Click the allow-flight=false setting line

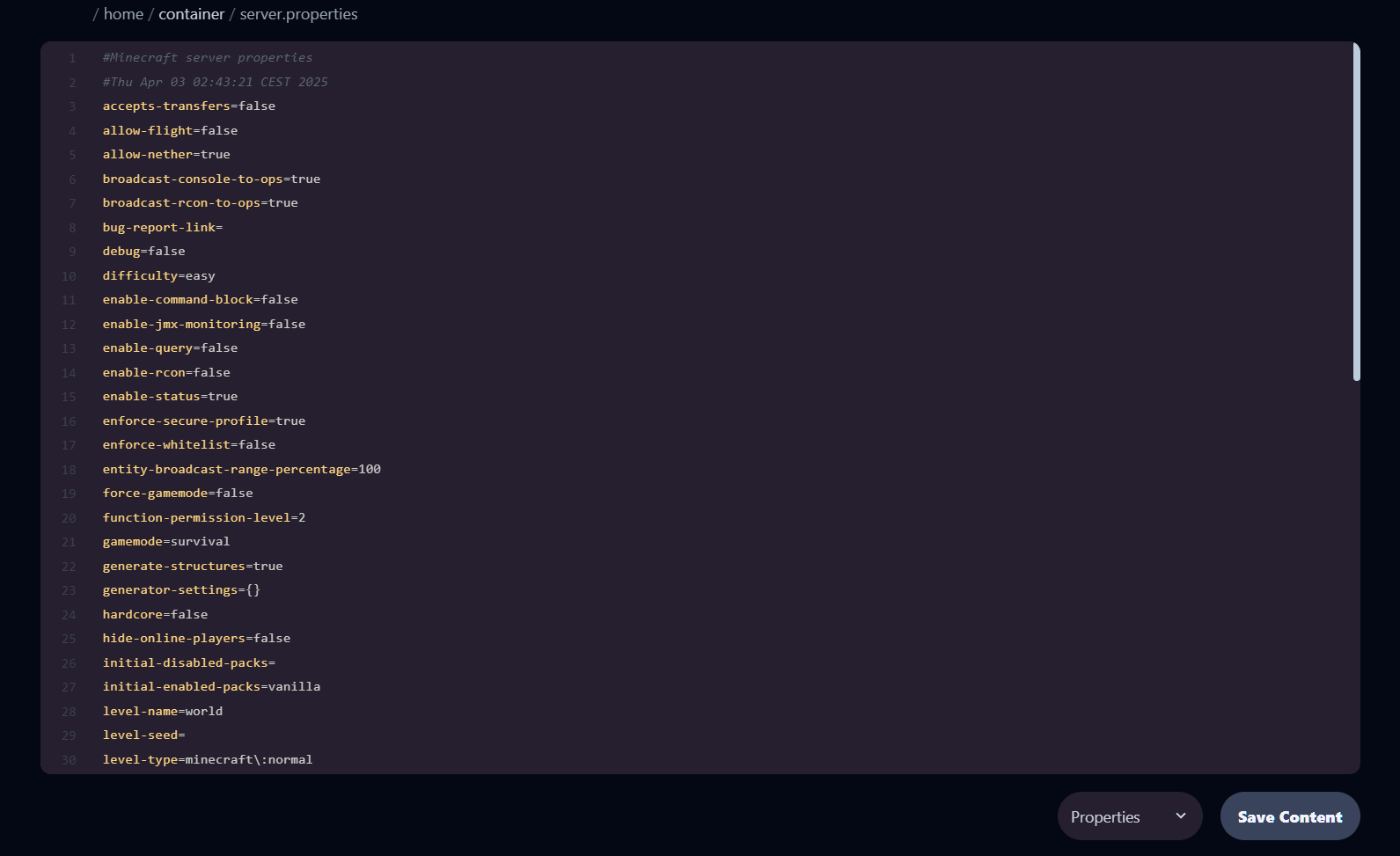tap(170, 130)
